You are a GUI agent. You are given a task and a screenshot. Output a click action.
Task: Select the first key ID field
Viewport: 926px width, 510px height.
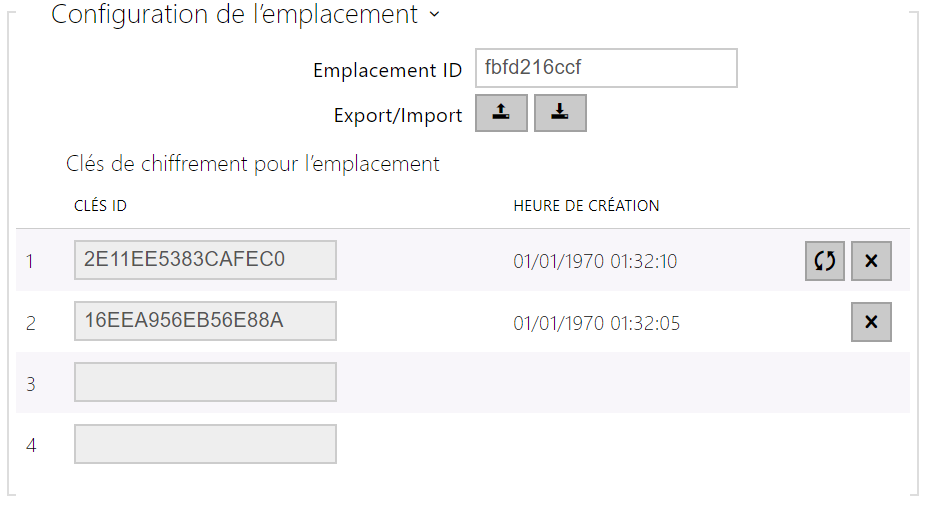(x=205, y=260)
